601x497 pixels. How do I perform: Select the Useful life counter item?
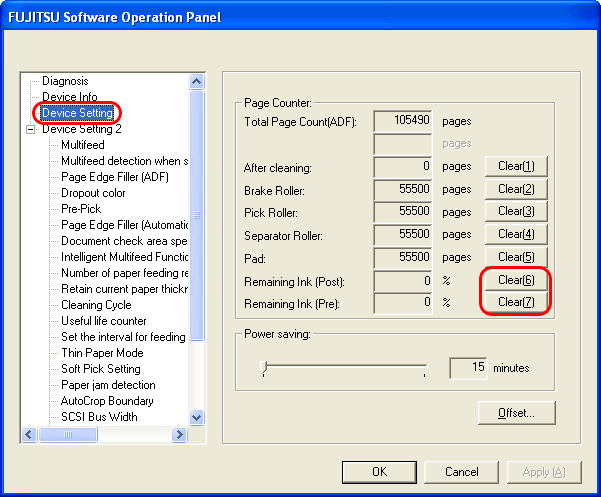104,321
